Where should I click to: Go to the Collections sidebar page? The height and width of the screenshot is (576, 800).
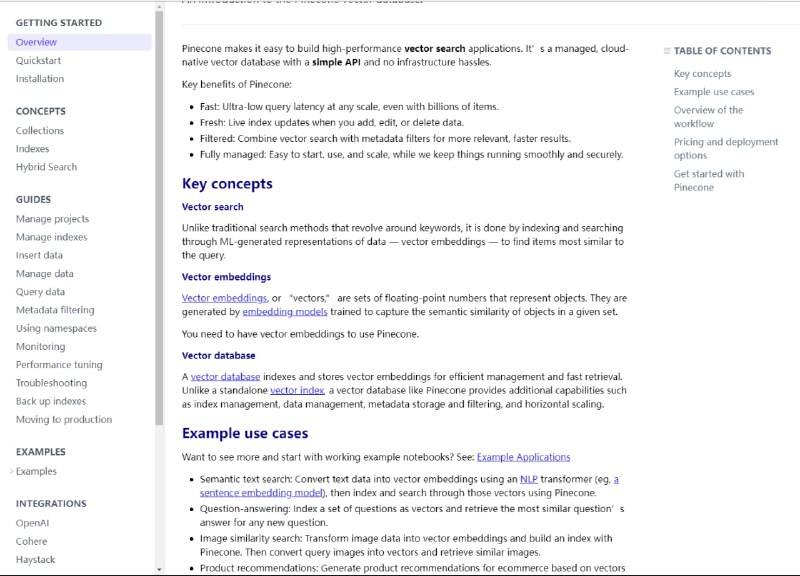[40, 131]
